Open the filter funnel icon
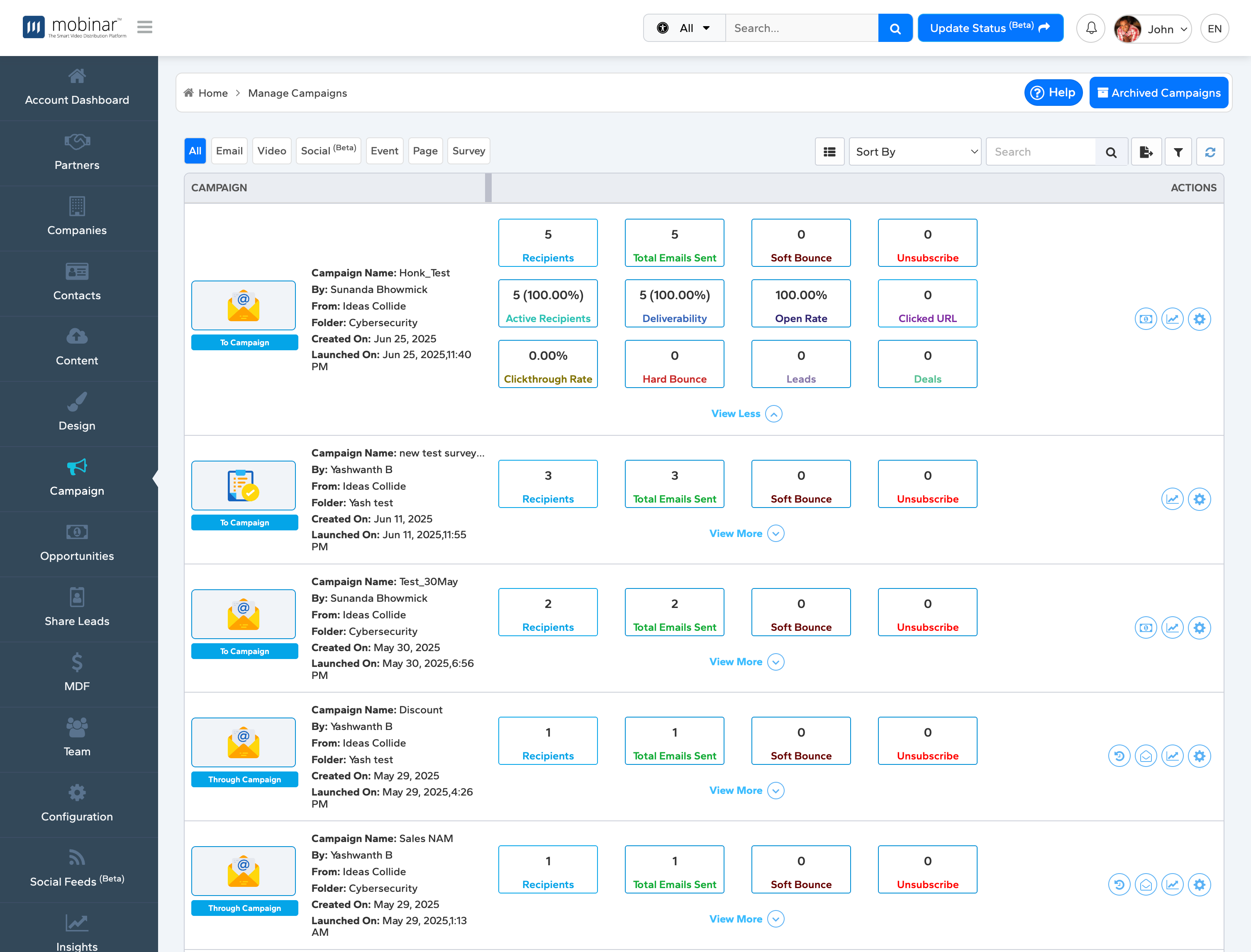Screen dimensions: 1251x952 point(1178,152)
